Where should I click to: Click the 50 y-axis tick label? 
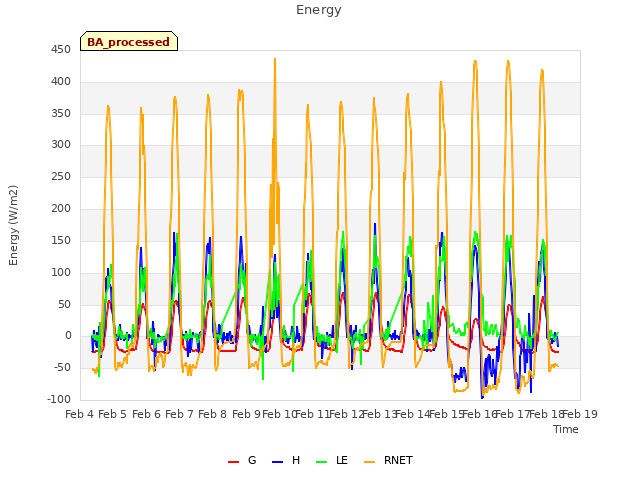tap(64, 304)
